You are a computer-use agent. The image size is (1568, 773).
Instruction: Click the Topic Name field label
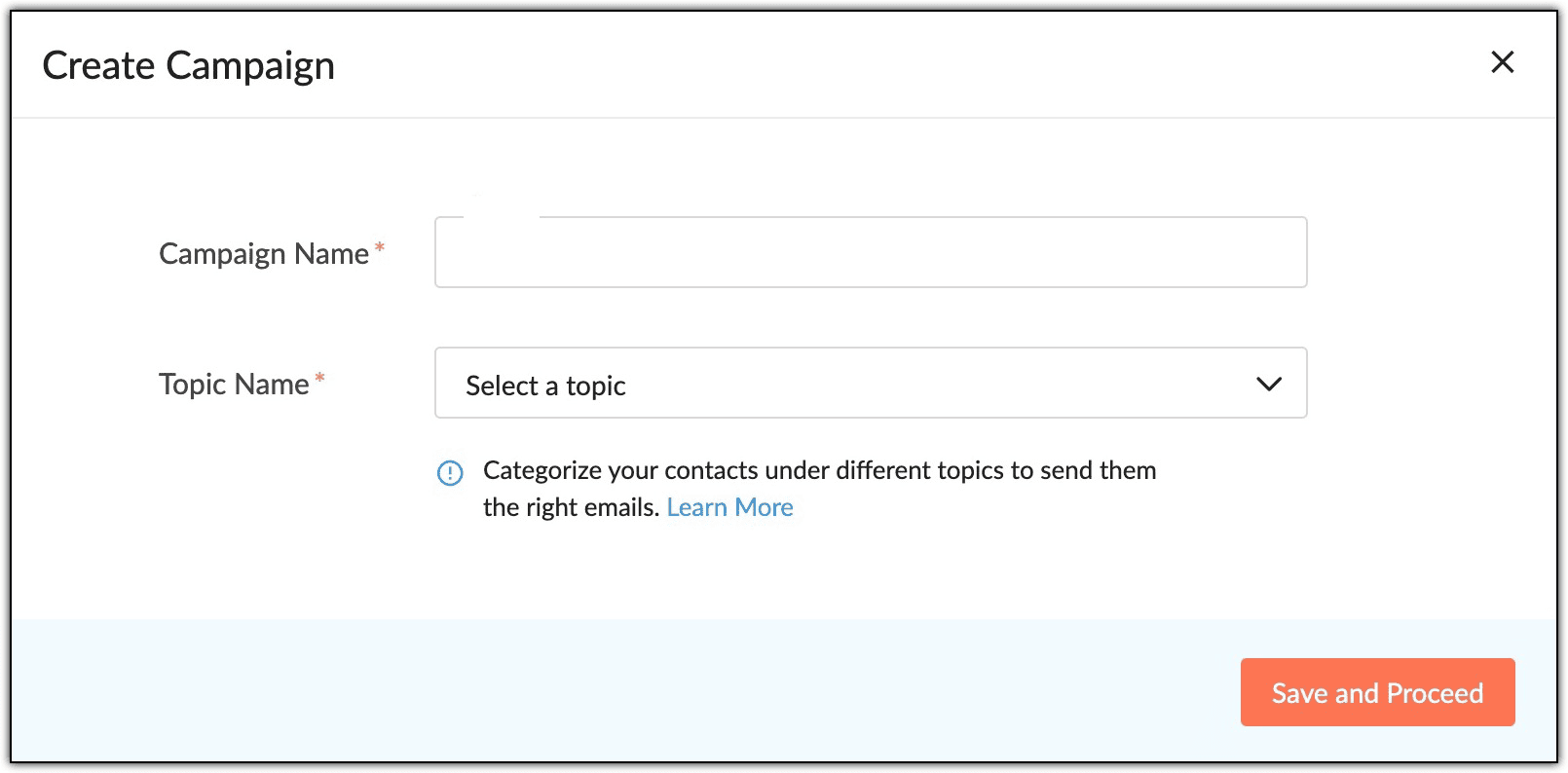(234, 385)
